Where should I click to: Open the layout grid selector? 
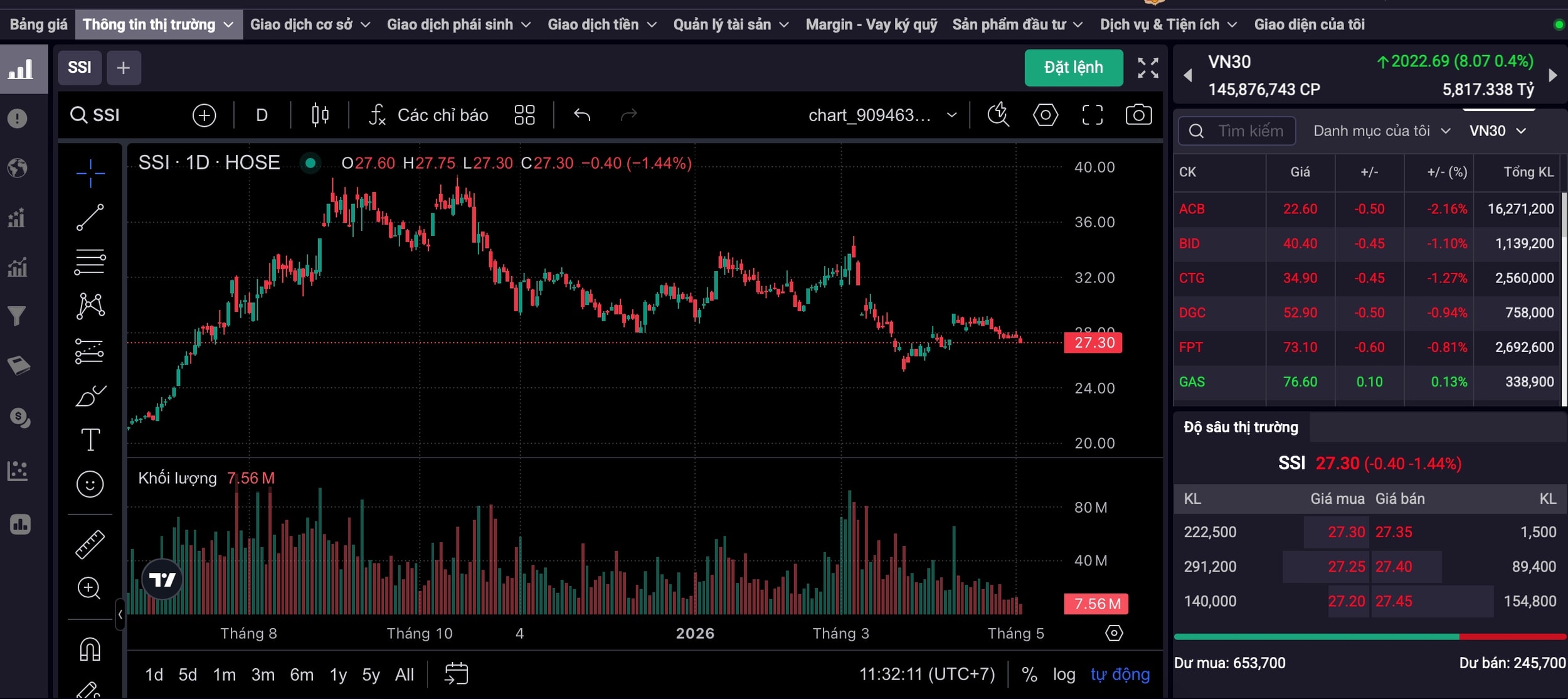click(x=524, y=115)
